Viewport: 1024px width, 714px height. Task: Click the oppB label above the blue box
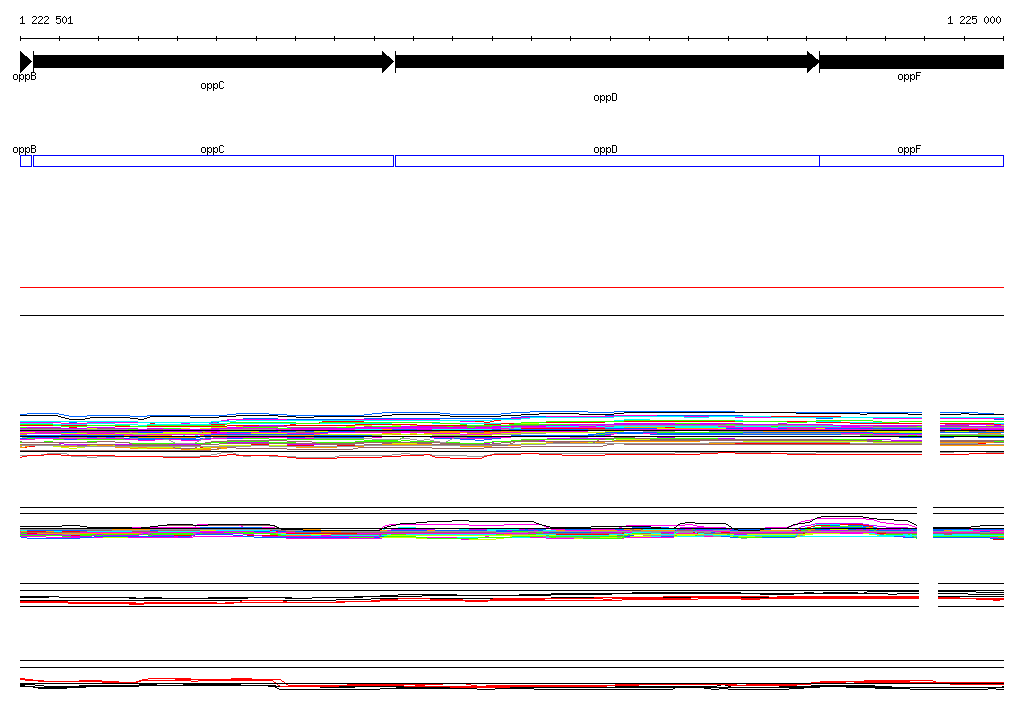pyautogui.click(x=24, y=150)
